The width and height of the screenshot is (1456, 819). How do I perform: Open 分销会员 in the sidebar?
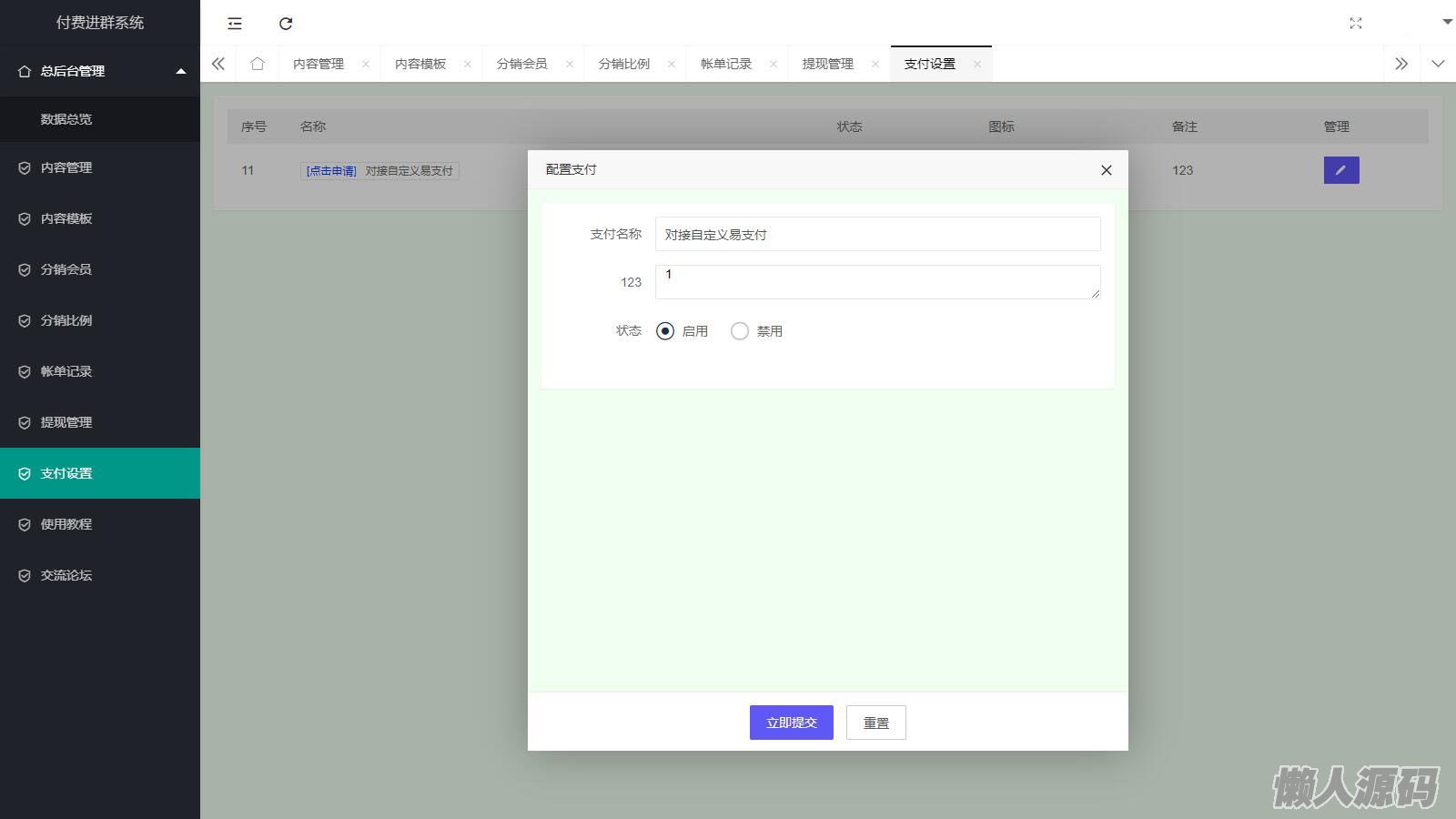pos(66,269)
